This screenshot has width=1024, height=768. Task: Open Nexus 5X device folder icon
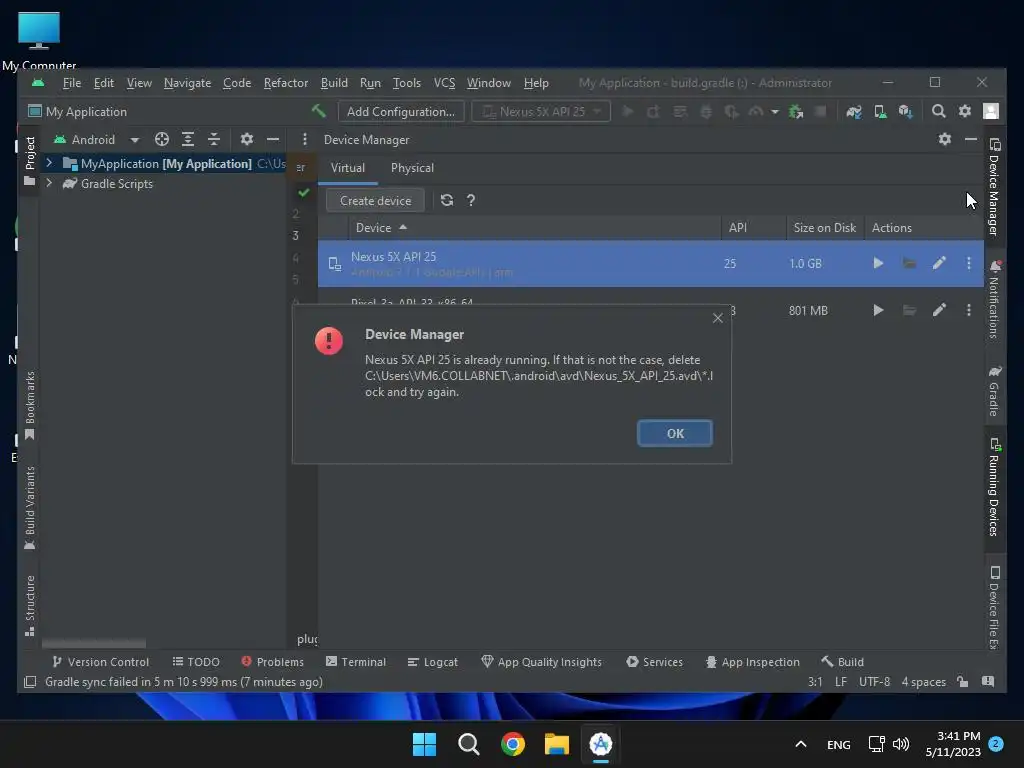909,263
